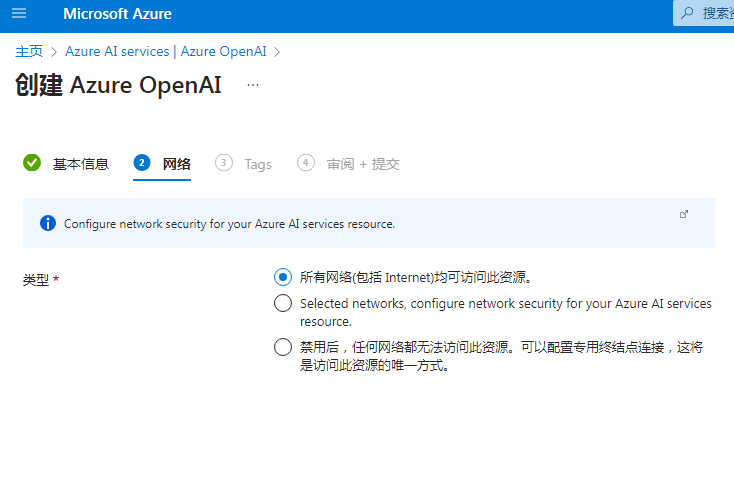This screenshot has height=481, width=734.
Task: Click the chevron after 主页 breadcrumb
Action: [x=54, y=52]
